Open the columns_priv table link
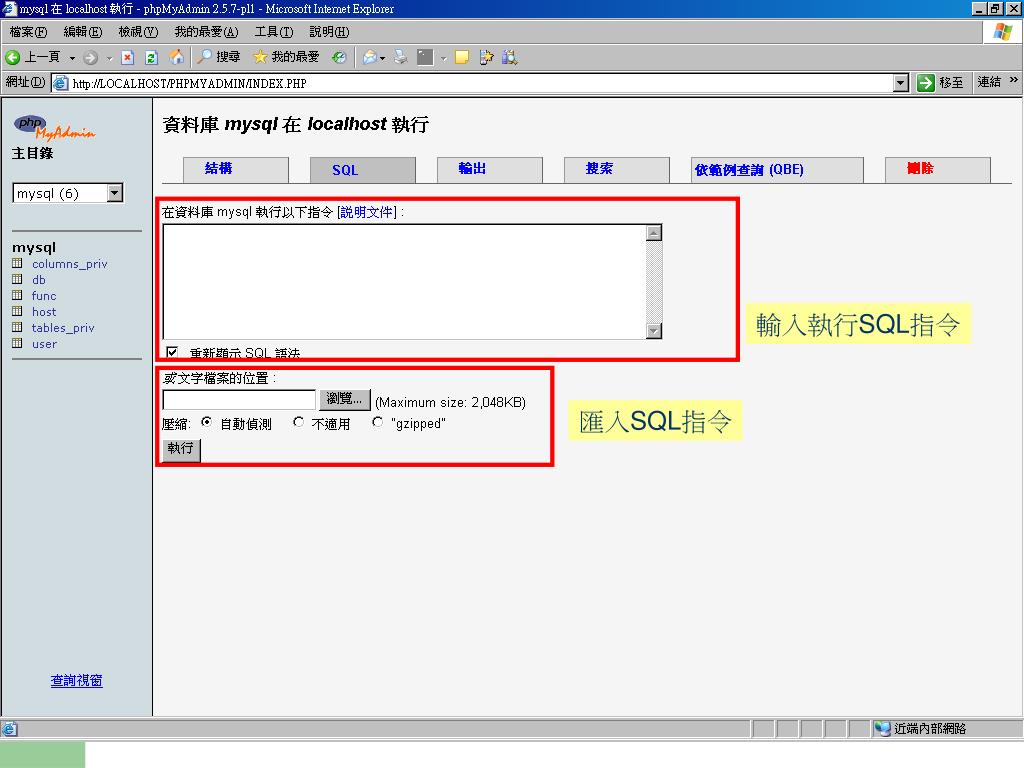 click(69, 264)
